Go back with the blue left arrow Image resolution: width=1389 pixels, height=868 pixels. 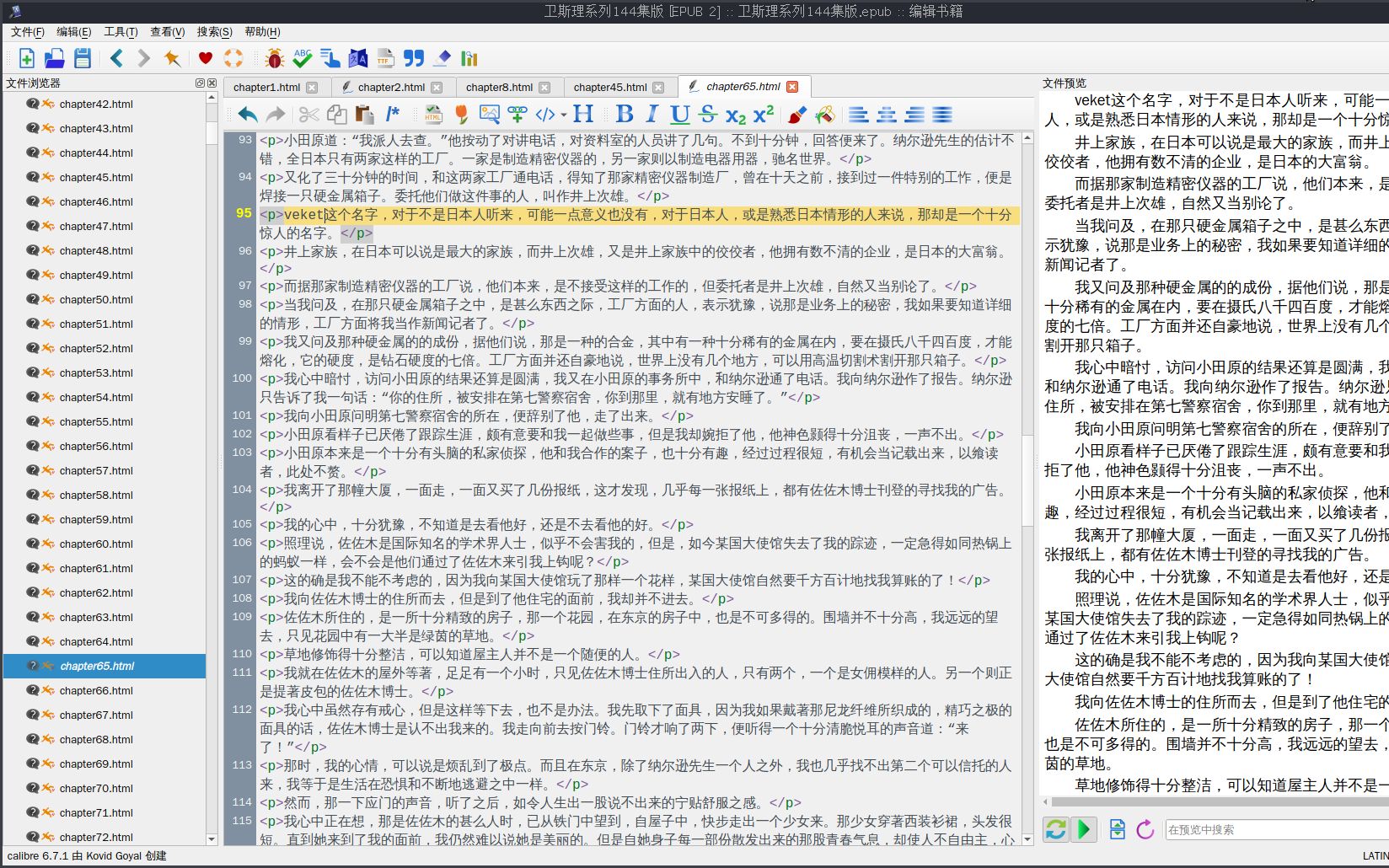[117, 58]
